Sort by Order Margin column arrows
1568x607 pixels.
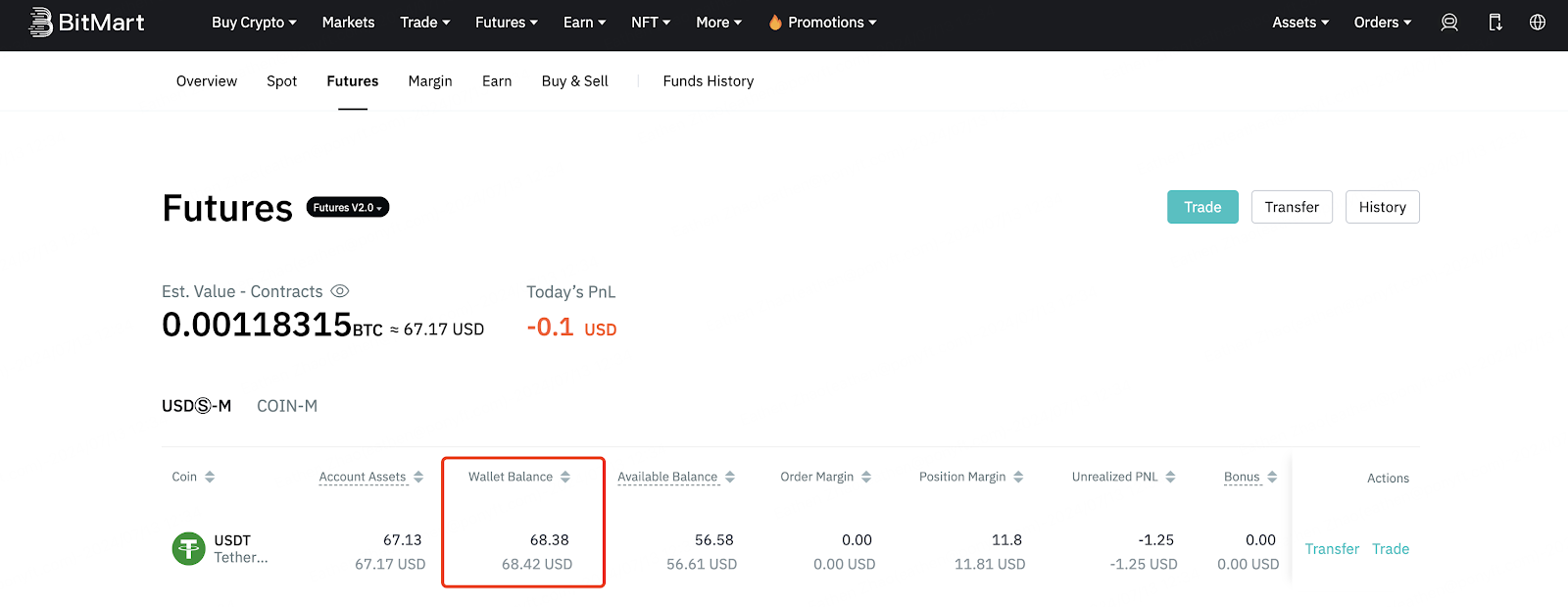coord(866,478)
